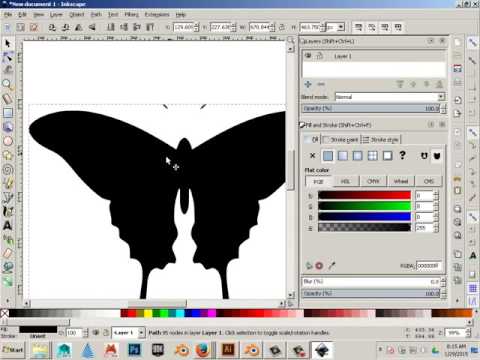Select the Bezier pen tool
Screen dimensions: 480x360
tap(8, 198)
